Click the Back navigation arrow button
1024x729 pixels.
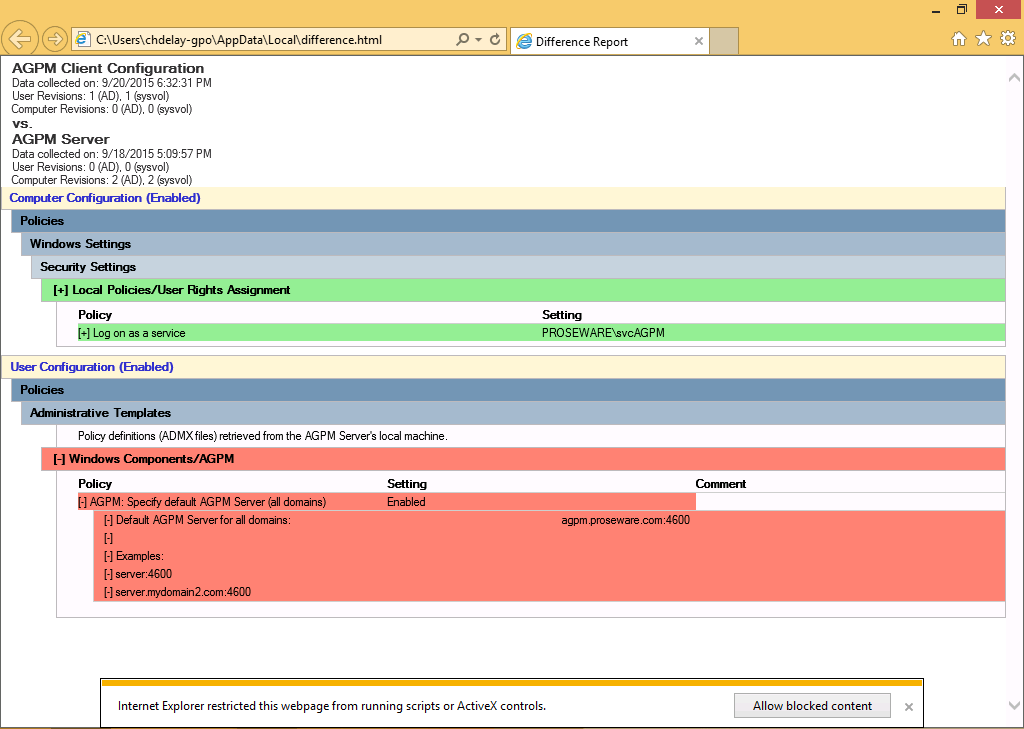click(x=21, y=39)
